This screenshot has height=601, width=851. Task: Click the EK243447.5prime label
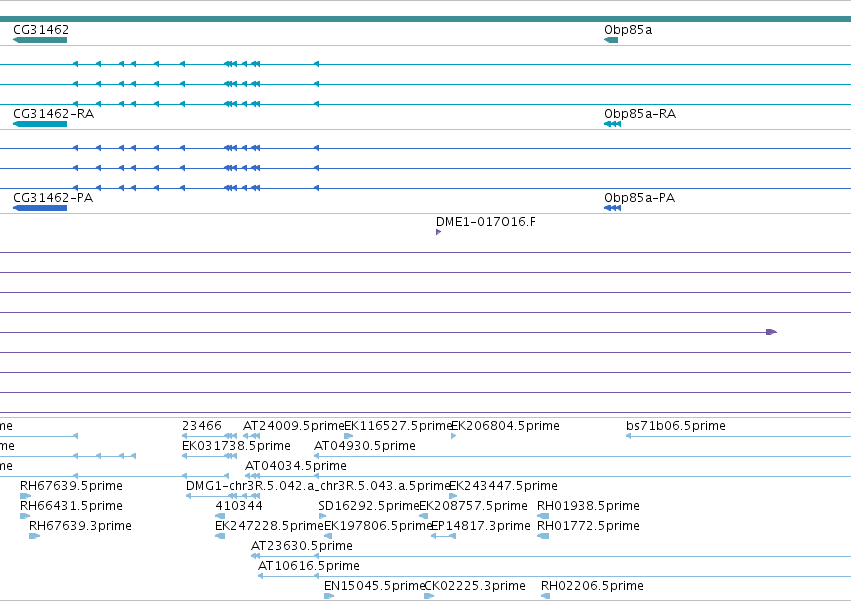pyautogui.click(x=503, y=486)
